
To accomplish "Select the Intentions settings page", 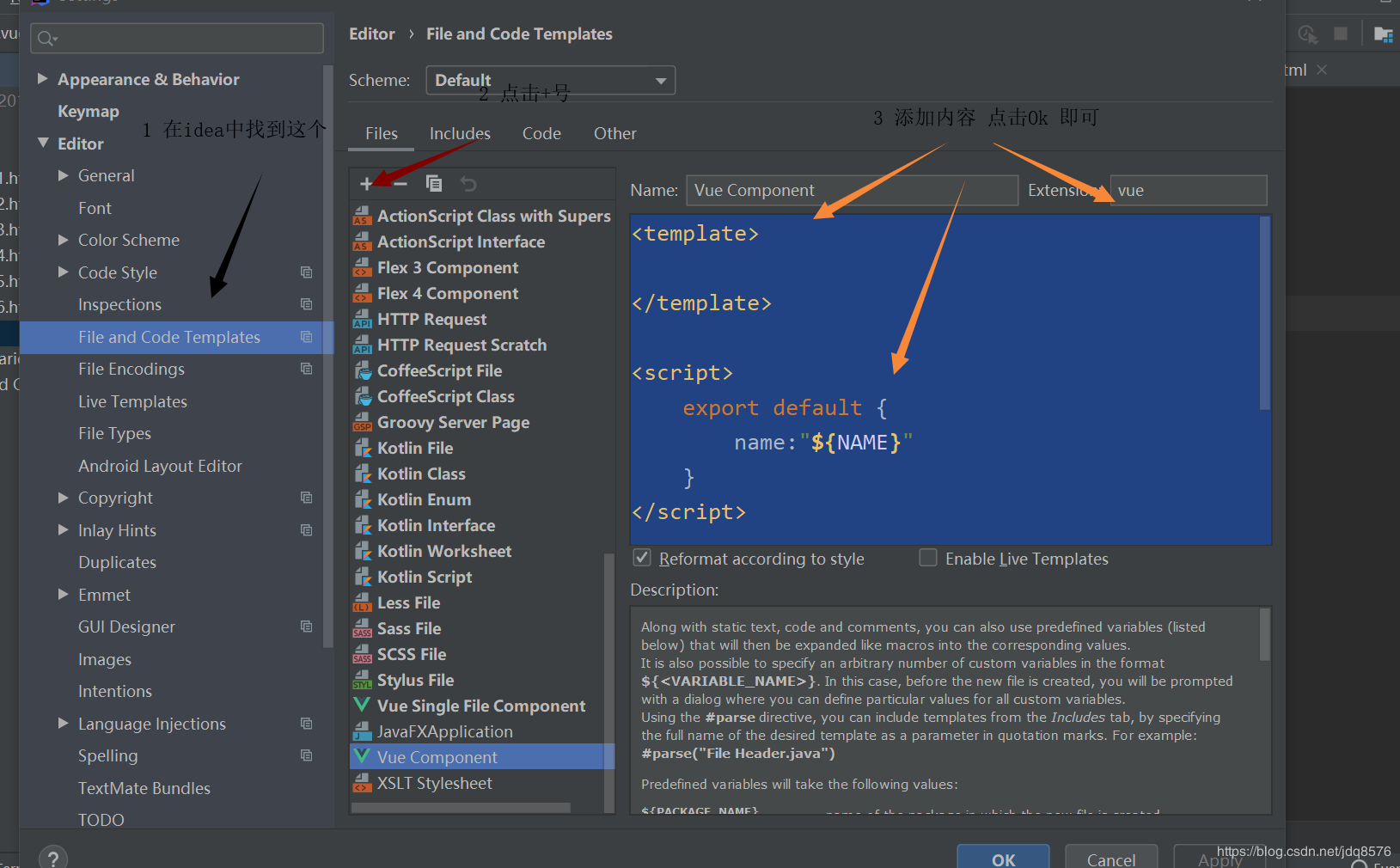I will click(x=115, y=691).
